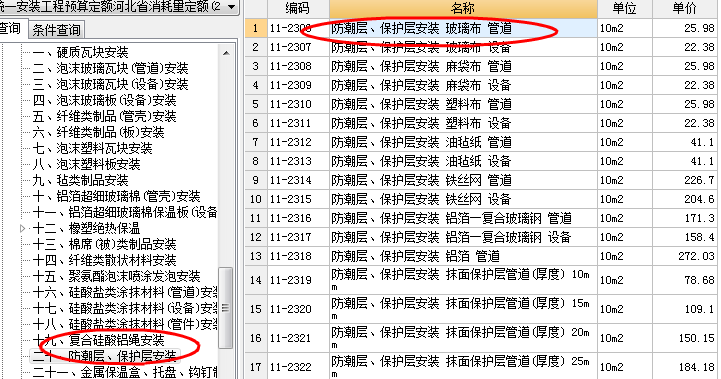Click price cell 272.03
This screenshot has height=379, width=721.
pyautogui.click(x=685, y=256)
